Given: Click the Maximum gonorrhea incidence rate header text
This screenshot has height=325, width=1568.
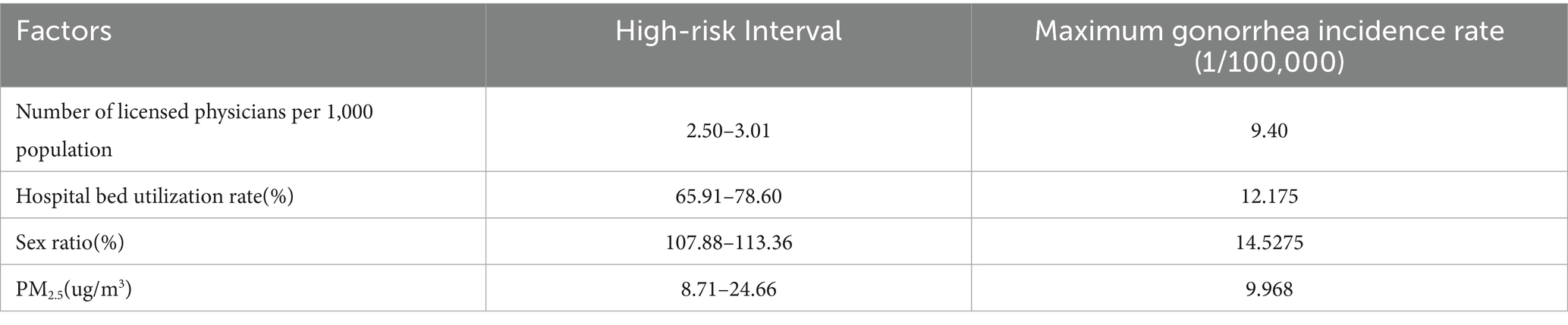Looking at the screenshot, I should point(1269,32).
